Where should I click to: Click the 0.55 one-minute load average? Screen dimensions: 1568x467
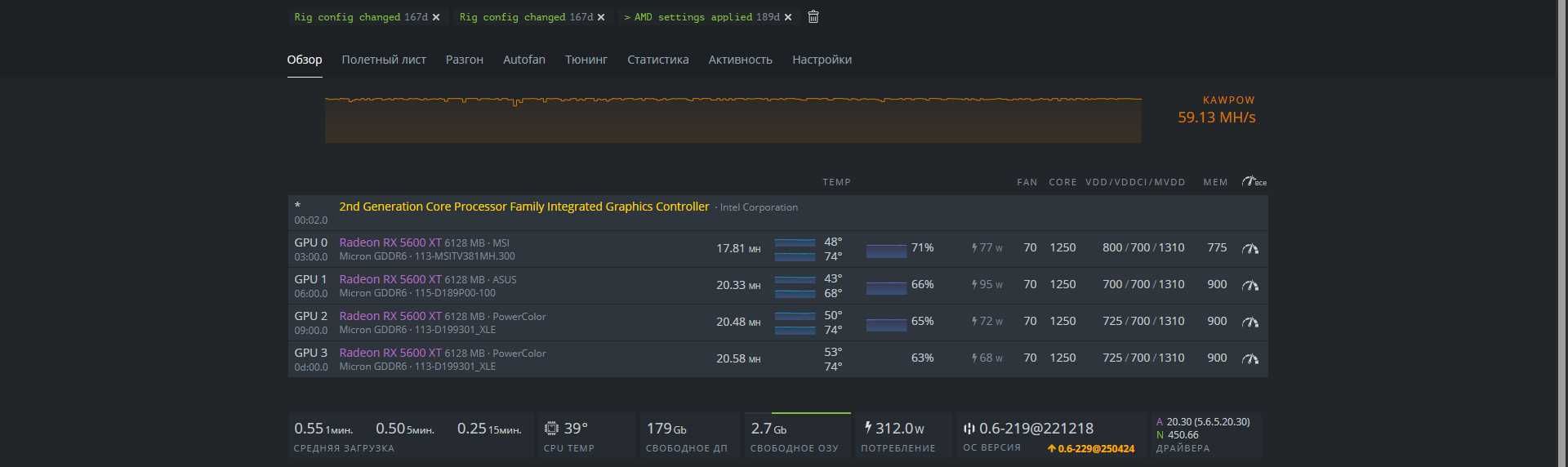pos(323,428)
